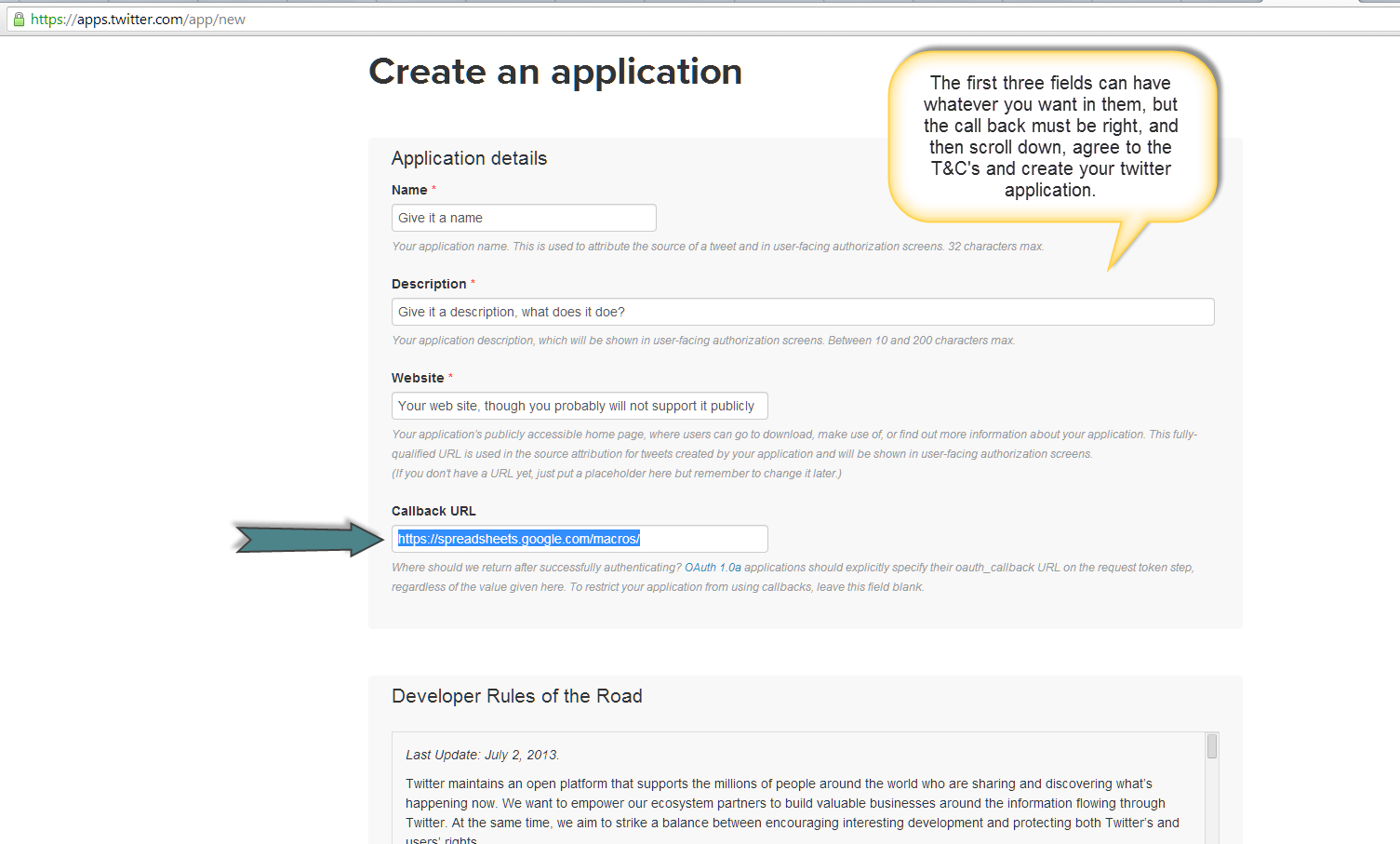Select the apps.twitter.com URL in address bar
This screenshot has width=1400, height=844.
tap(138, 20)
